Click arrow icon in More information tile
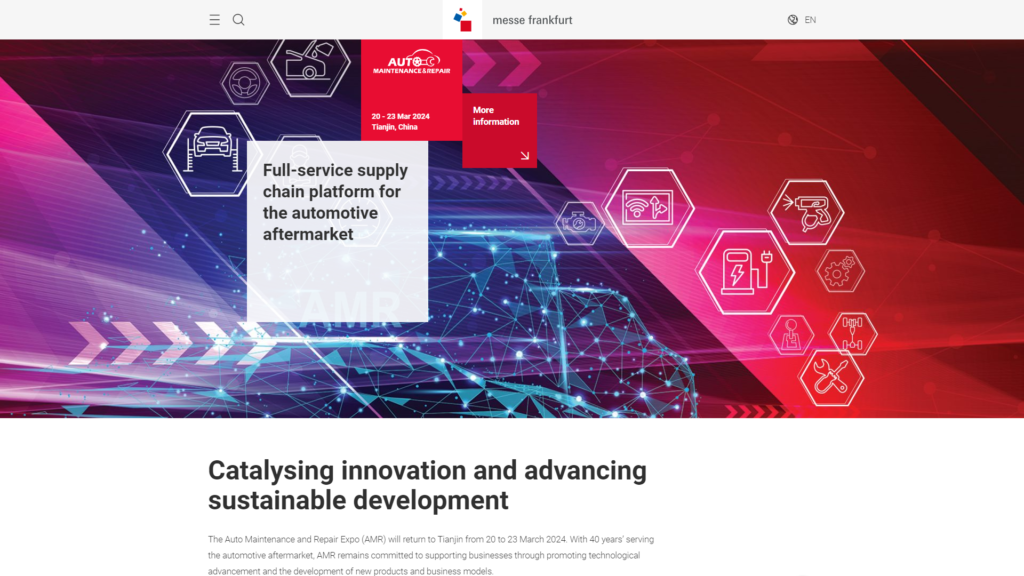Viewport: 1024px width, 576px height. 524,155
